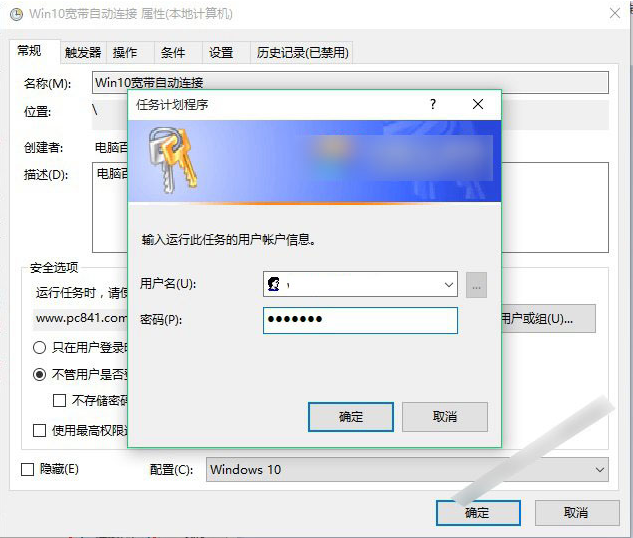Click the "..." browse button beside the username
The image size is (633, 538).
point(476,285)
